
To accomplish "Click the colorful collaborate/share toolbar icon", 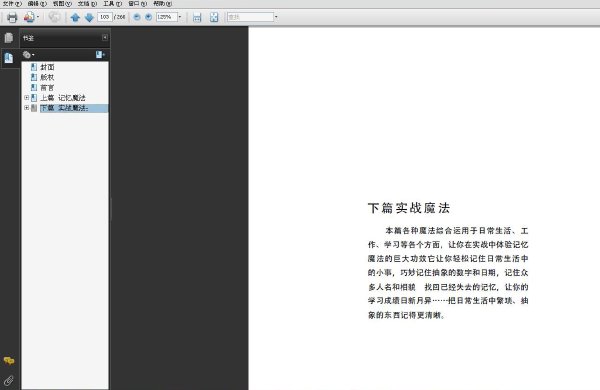I will tap(29, 17).
